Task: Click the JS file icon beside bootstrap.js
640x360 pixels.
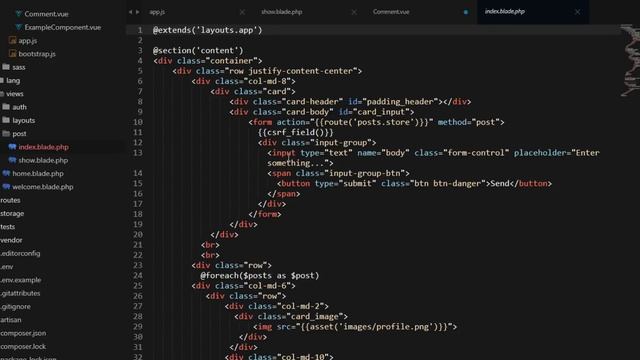Action: tap(13, 53)
